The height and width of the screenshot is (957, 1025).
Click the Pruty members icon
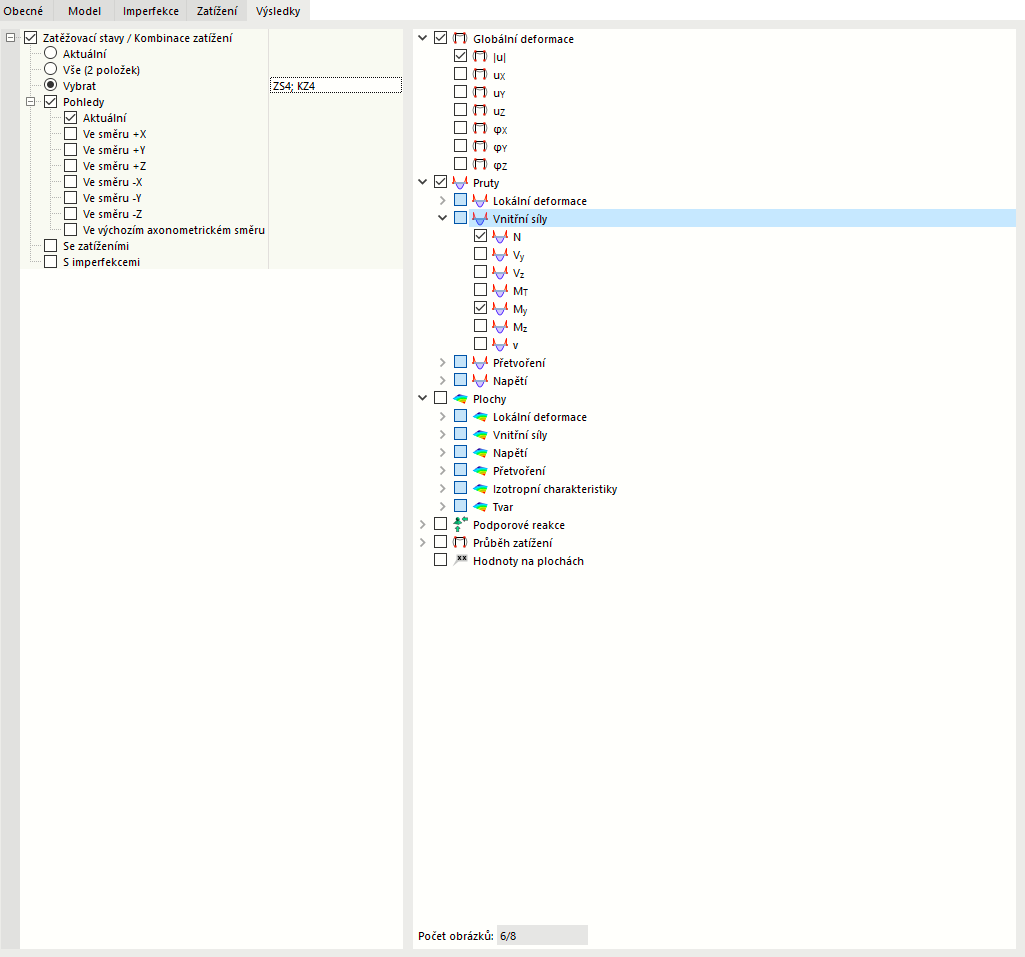point(460,182)
